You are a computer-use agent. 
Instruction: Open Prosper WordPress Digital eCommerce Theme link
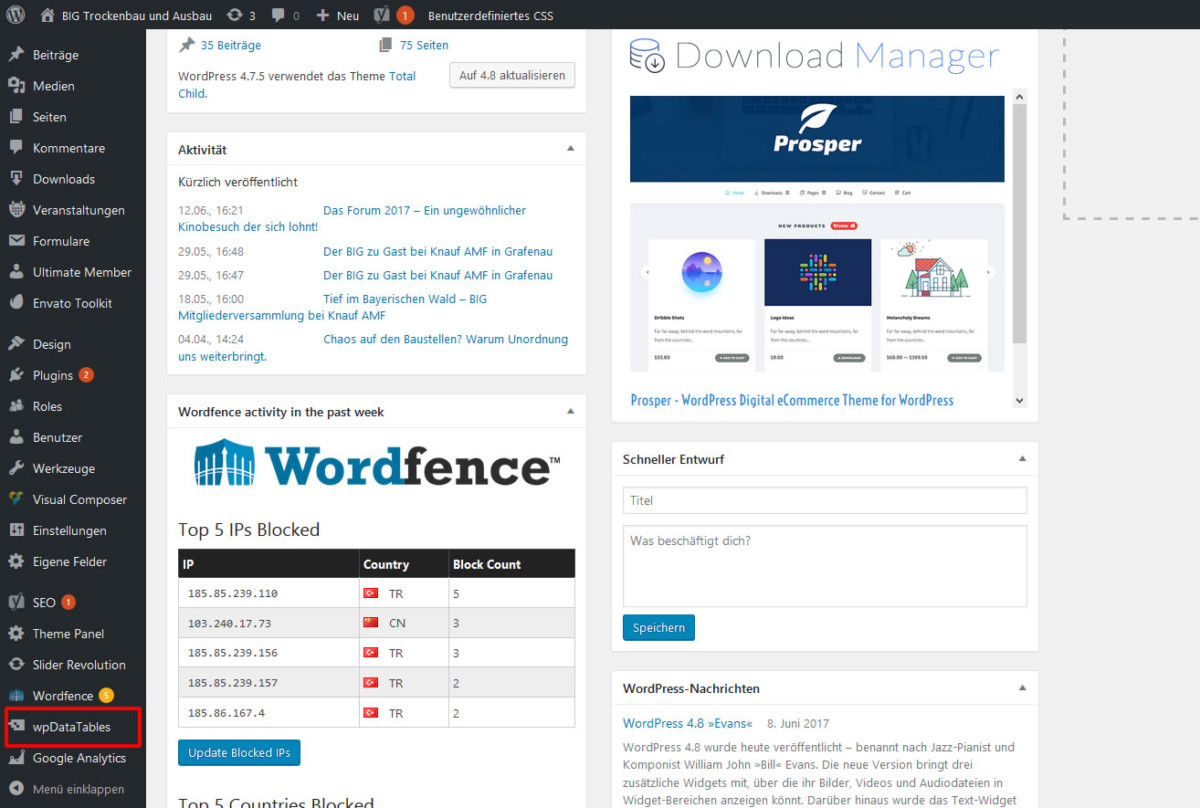(792, 400)
